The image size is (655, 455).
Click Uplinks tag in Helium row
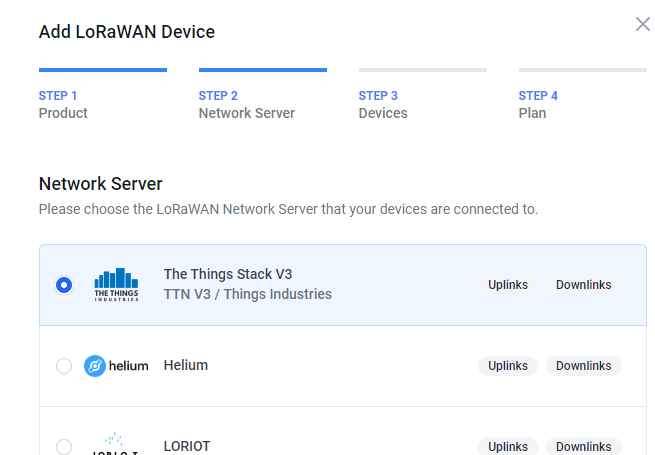click(x=508, y=366)
